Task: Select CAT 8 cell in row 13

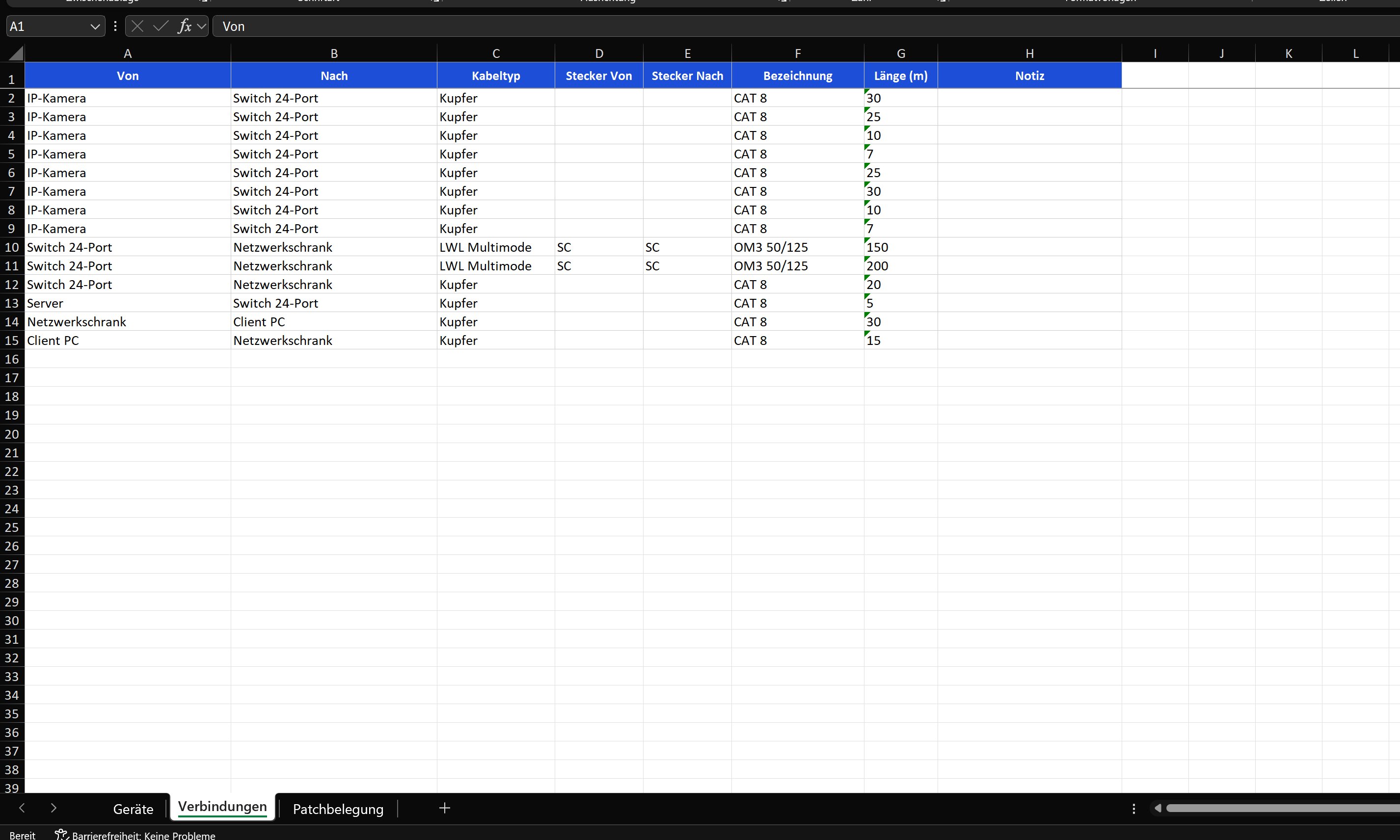Action: [798, 303]
